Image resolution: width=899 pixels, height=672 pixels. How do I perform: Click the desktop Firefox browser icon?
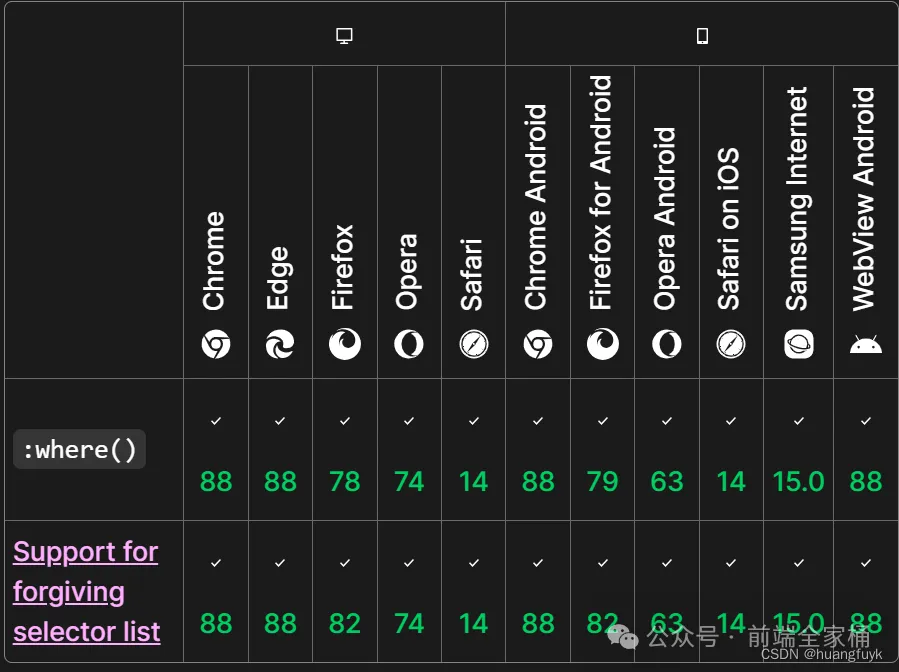[x=345, y=344]
